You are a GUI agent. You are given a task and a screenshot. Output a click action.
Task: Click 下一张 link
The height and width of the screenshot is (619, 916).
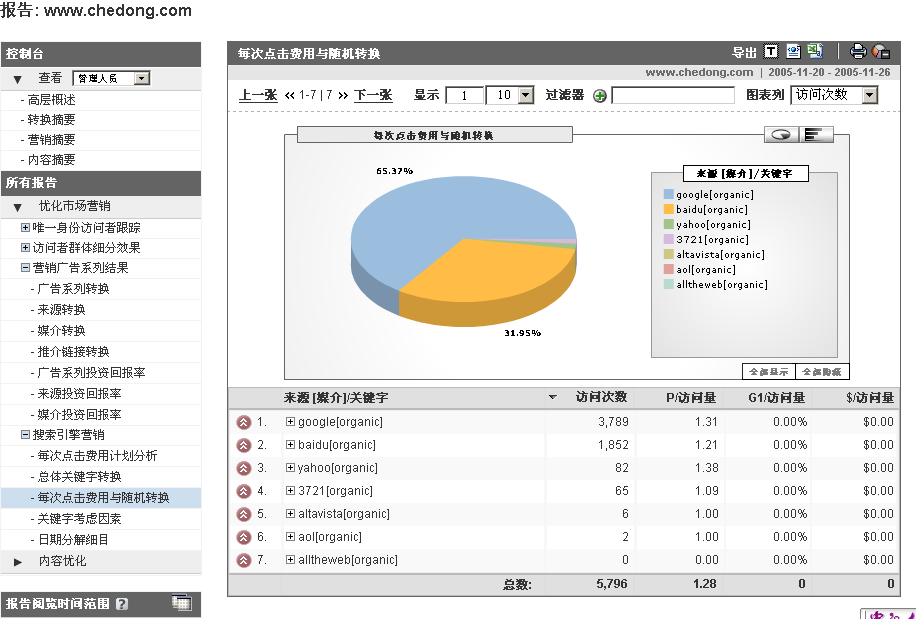(x=373, y=95)
